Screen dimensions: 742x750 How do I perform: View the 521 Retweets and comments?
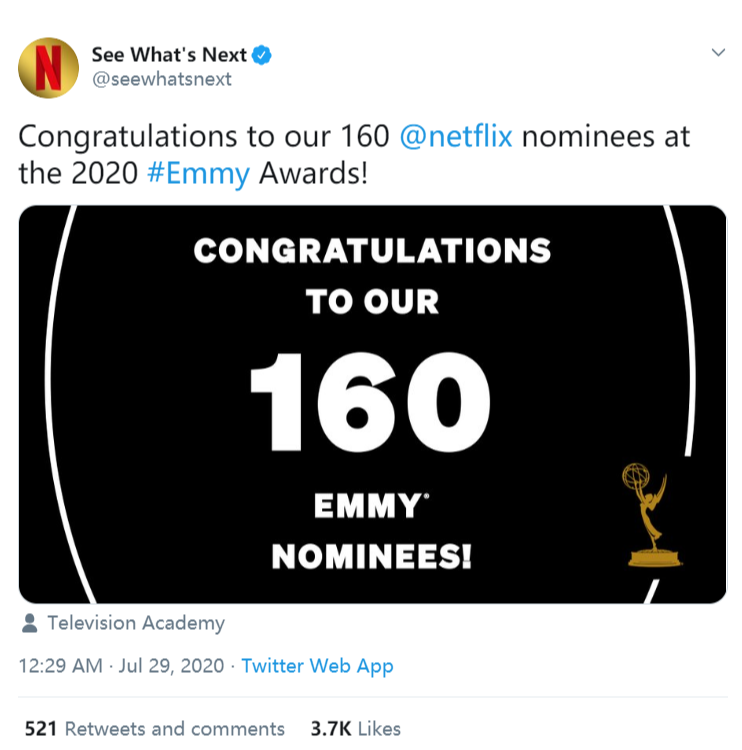(154, 729)
